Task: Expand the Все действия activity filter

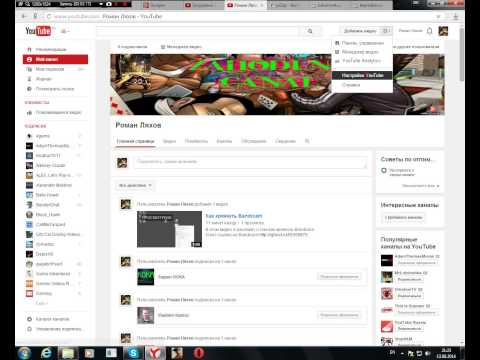Action: click(135, 185)
